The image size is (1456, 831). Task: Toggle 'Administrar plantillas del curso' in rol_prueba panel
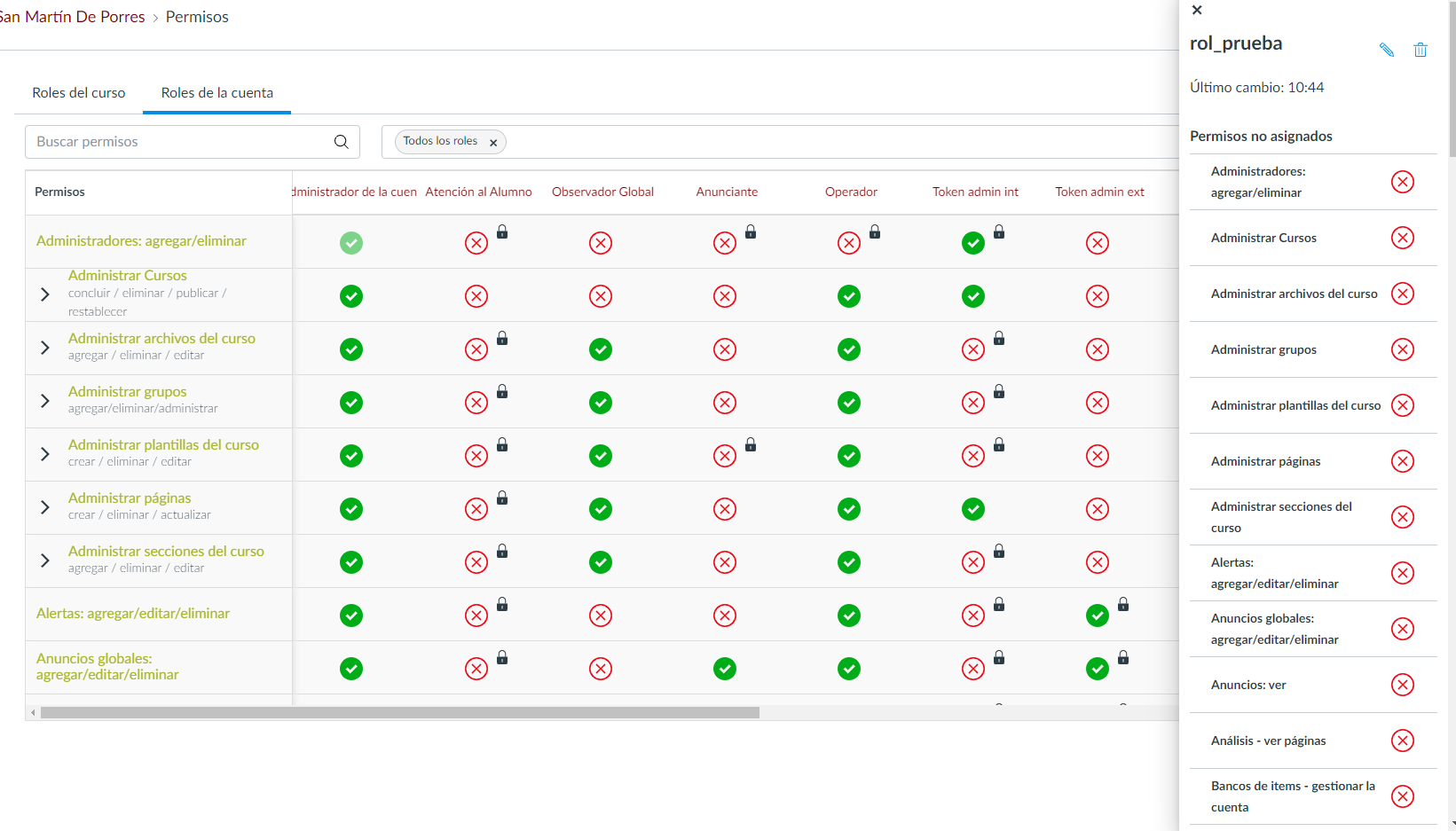1403,405
